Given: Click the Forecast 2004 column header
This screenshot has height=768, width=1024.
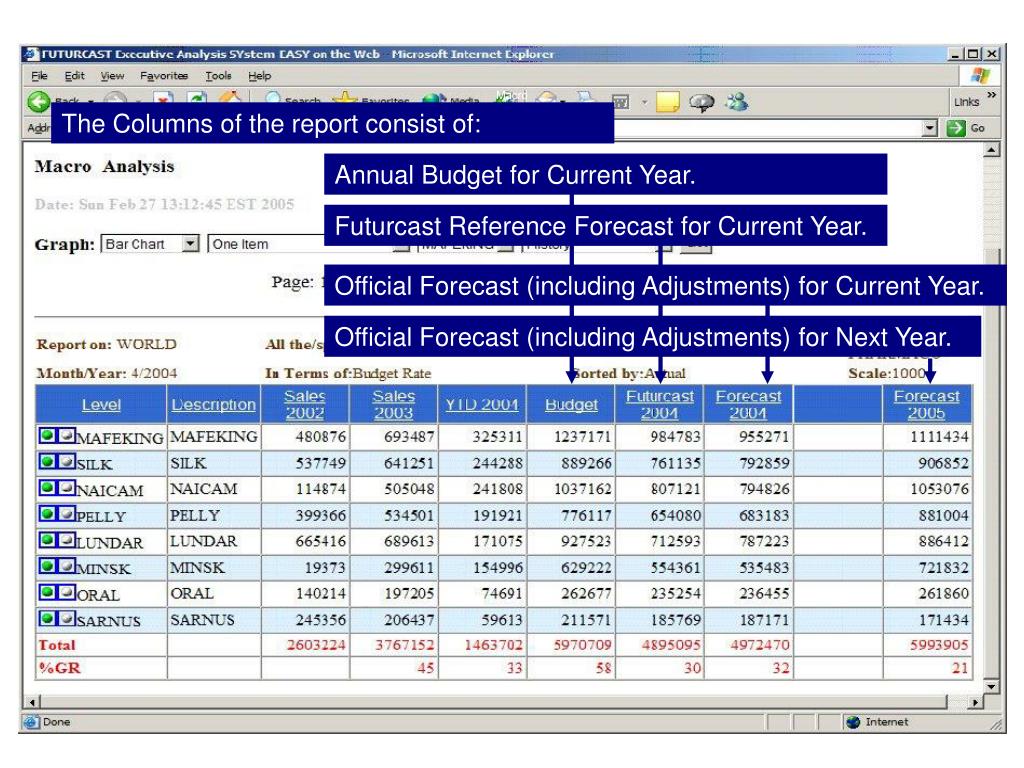Looking at the screenshot, I should 748,404.
